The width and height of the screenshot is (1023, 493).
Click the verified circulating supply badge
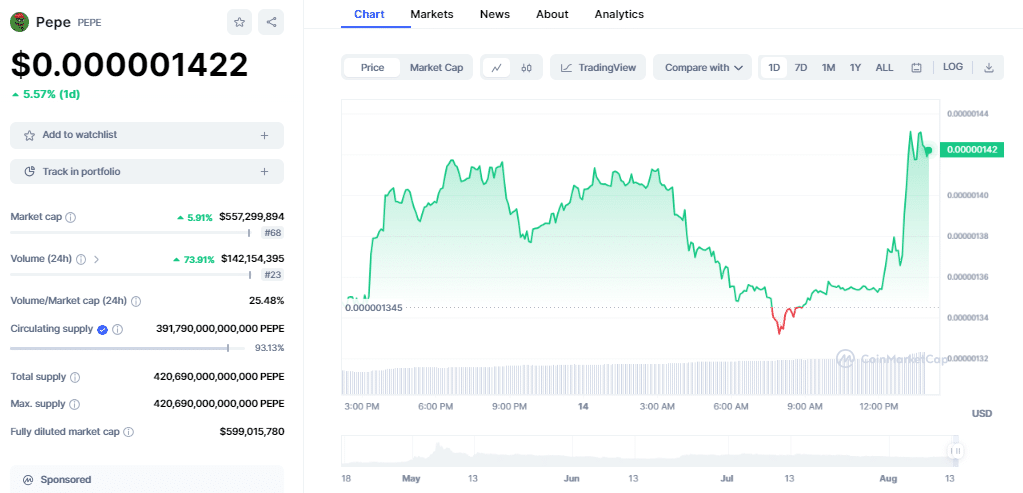pos(102,330)
